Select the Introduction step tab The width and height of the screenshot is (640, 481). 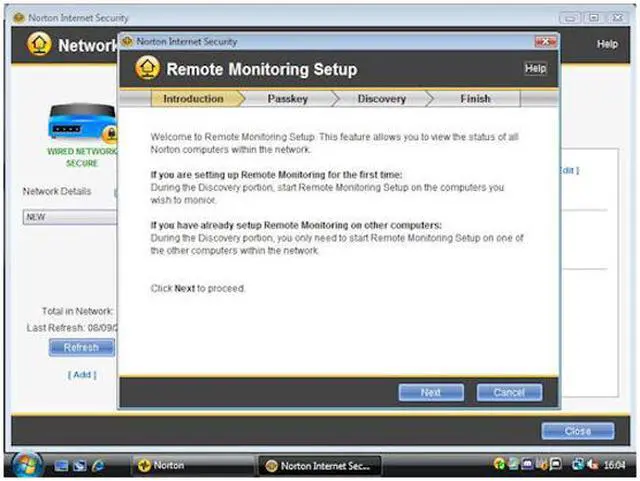[x=192, y=99]
